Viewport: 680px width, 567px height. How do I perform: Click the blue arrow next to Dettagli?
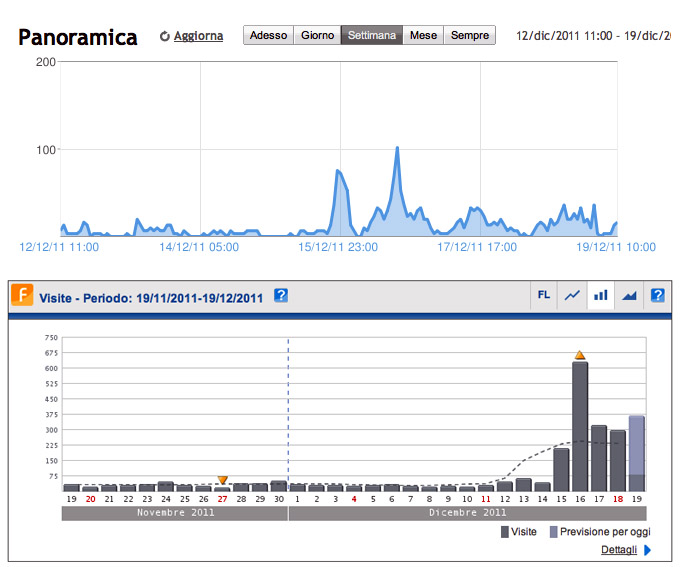pos(647,550)
